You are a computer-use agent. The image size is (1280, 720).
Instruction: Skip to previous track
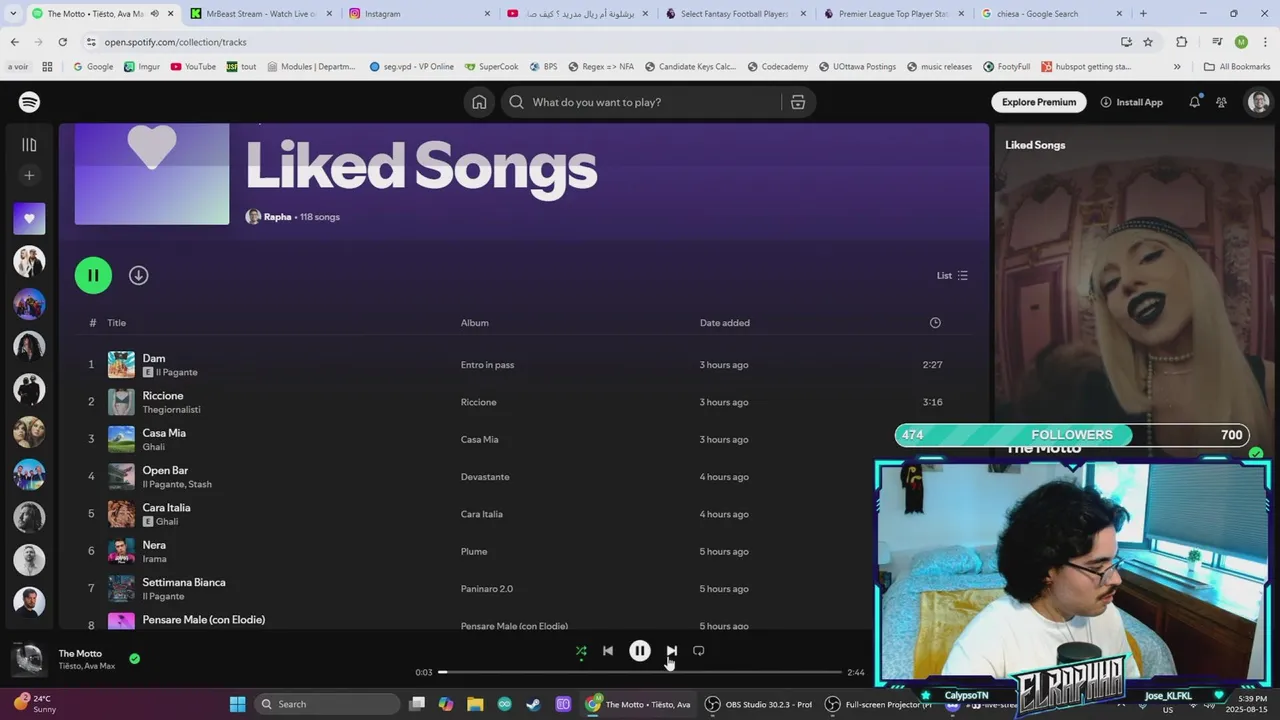click(608, 651)
